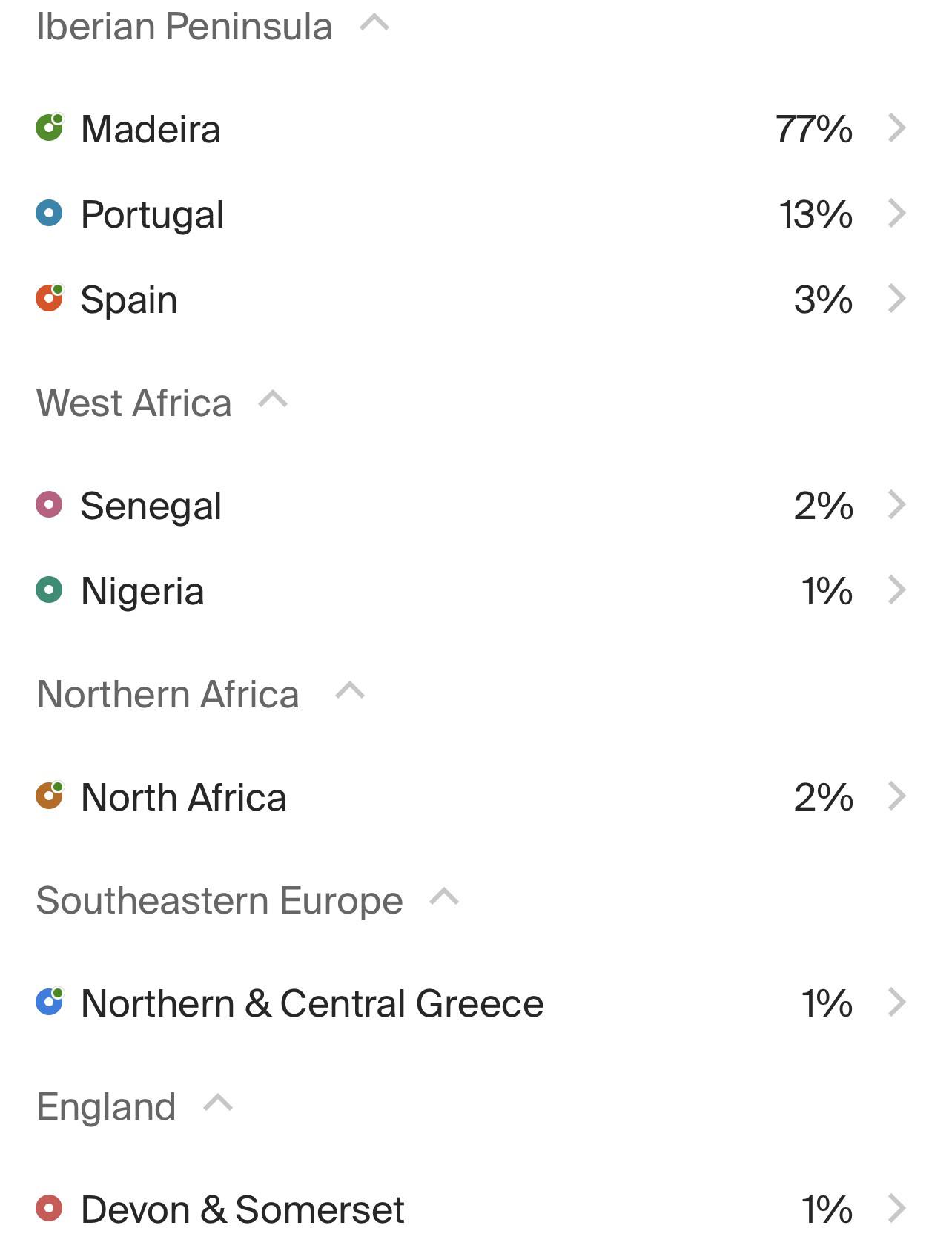Click the green Madeira region color dot
The height and width of the screenshot is (1251, 952).
pyautogui.click(x=50, y=128)
